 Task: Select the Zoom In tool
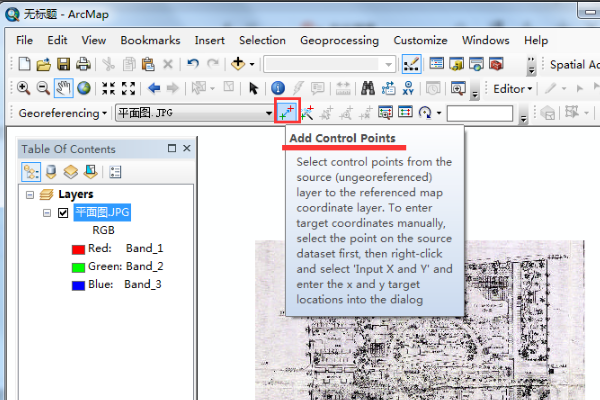(23, 88)
